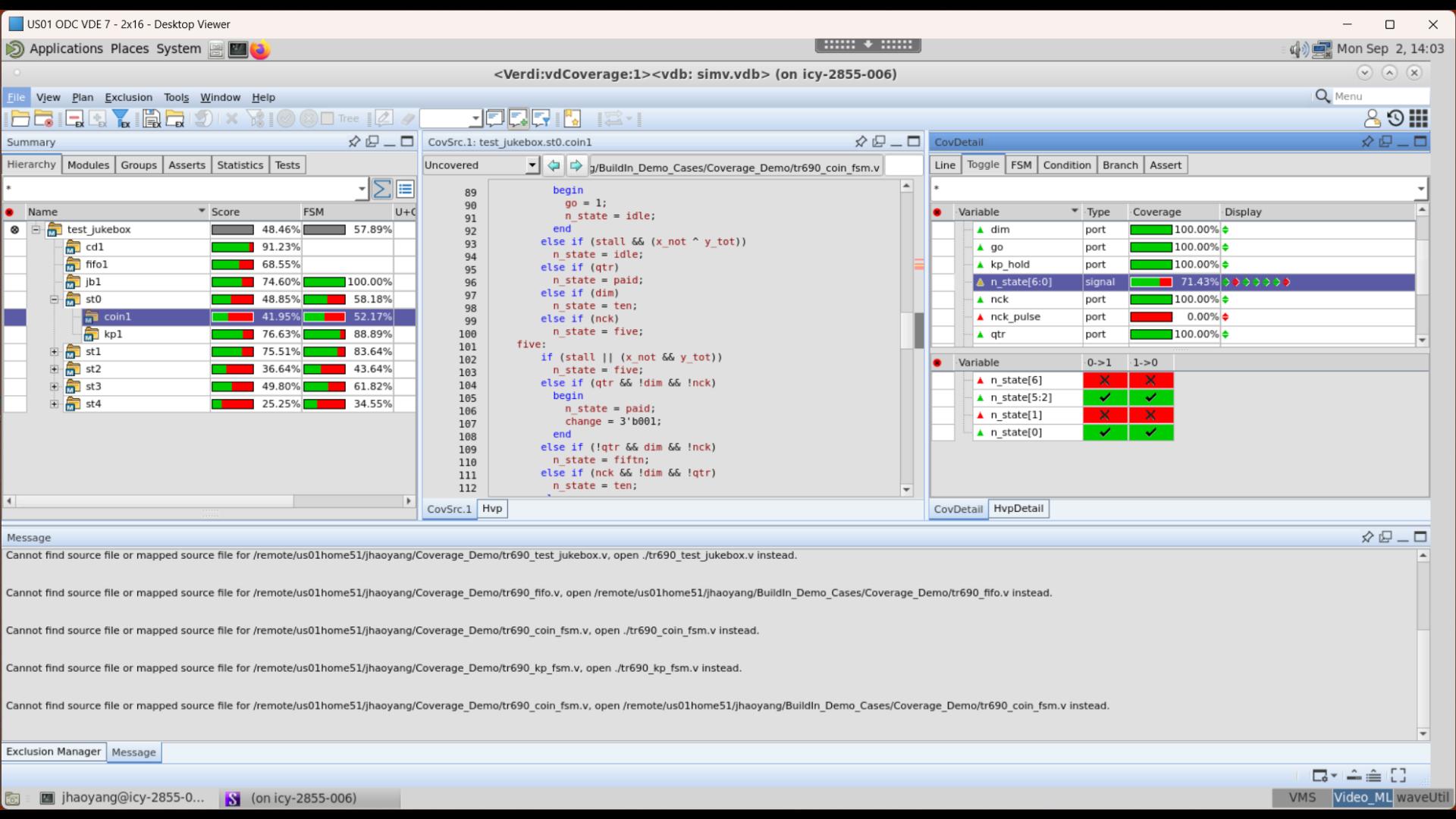Open the Places menu in system bar
Viewport: 1456px width, 819px height.
pyautogui.click(x=130, y=49)
